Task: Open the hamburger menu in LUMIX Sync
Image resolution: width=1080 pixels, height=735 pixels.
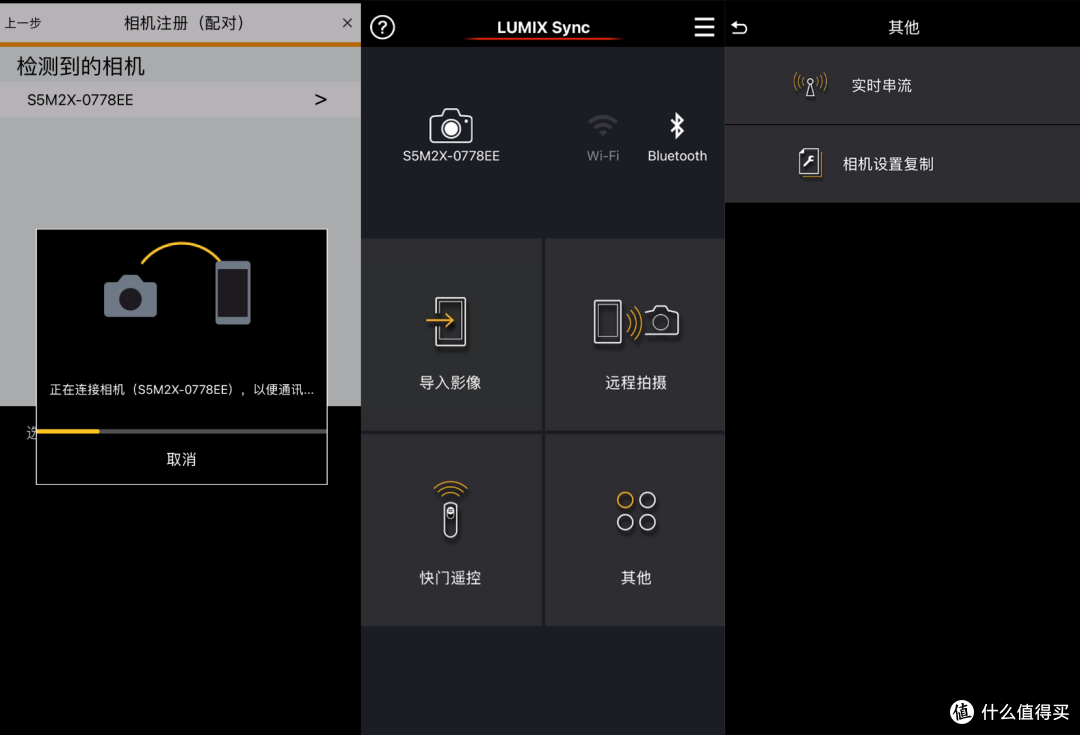Action: [704, 28]
